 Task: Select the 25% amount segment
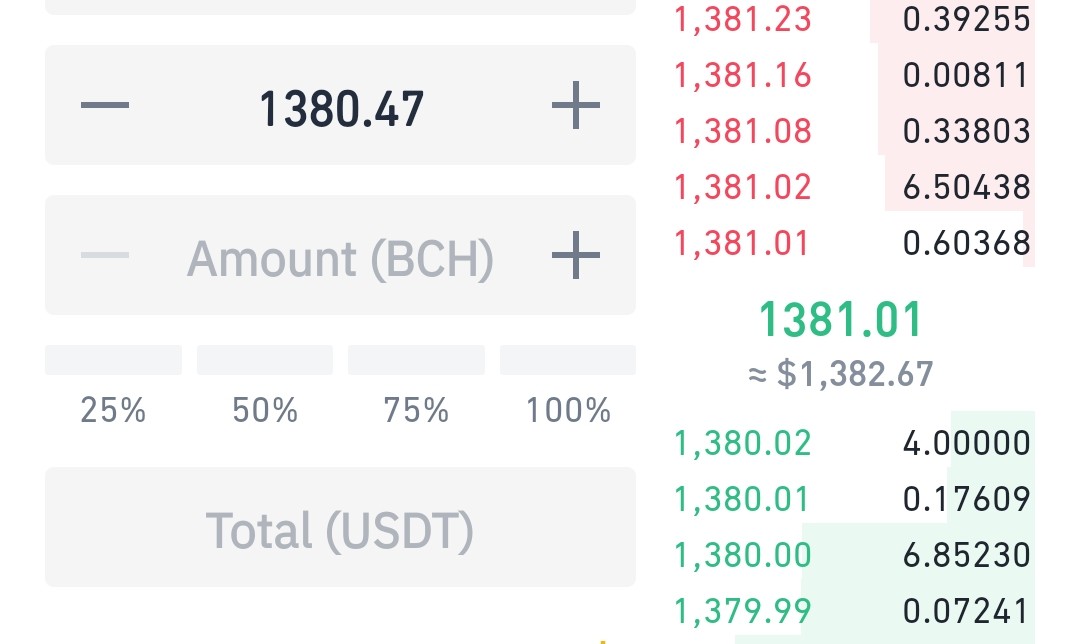[113, 360]
